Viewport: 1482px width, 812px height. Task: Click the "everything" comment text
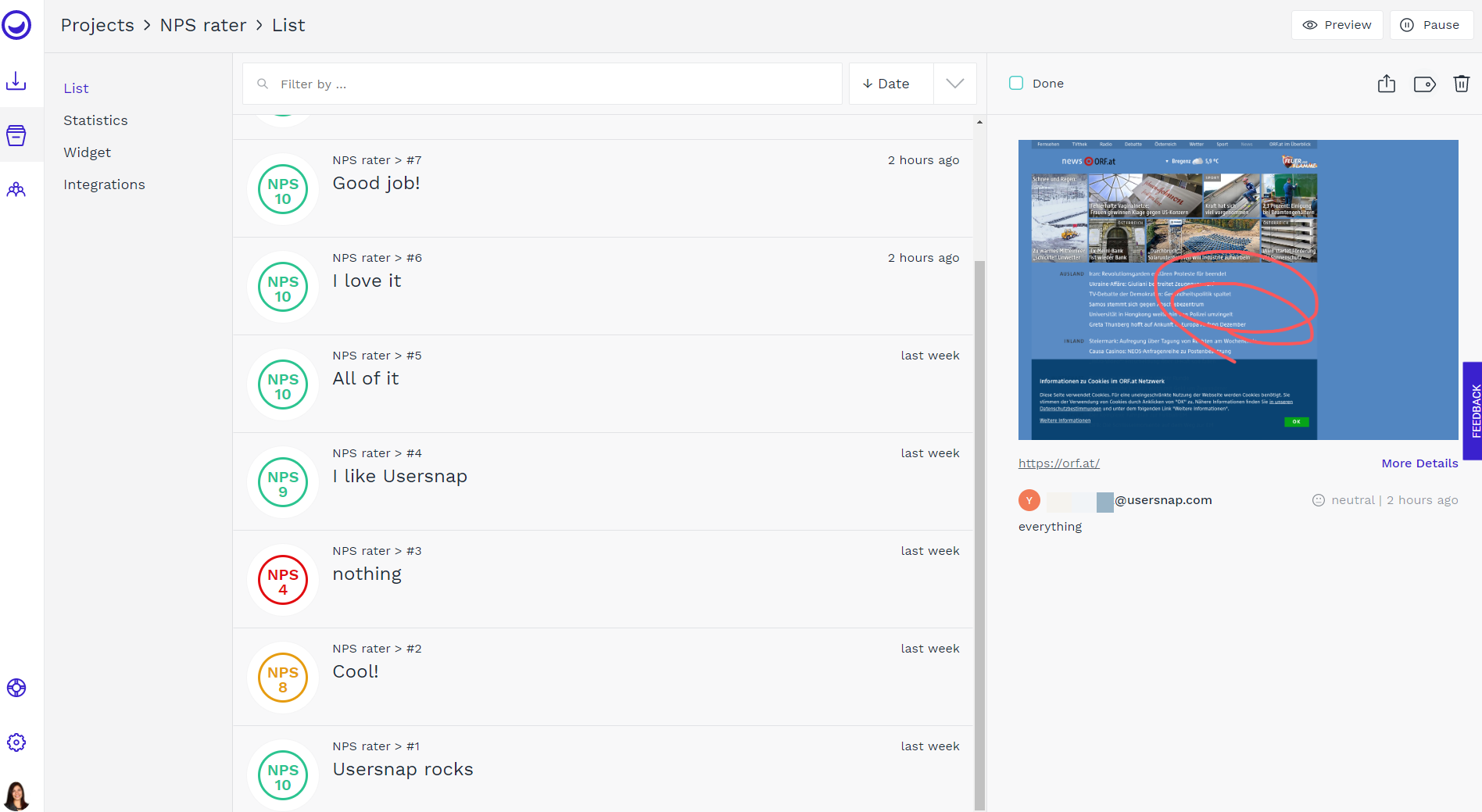click(1050, 527)
